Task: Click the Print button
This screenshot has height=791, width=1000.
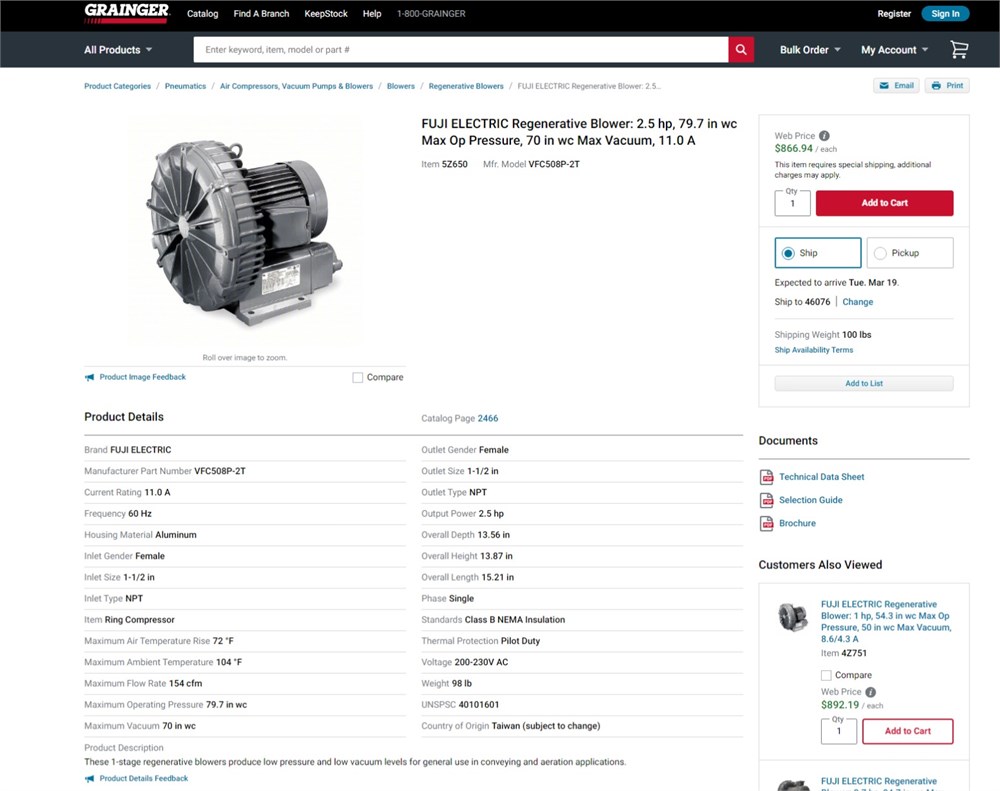Action: coord(947,85)
